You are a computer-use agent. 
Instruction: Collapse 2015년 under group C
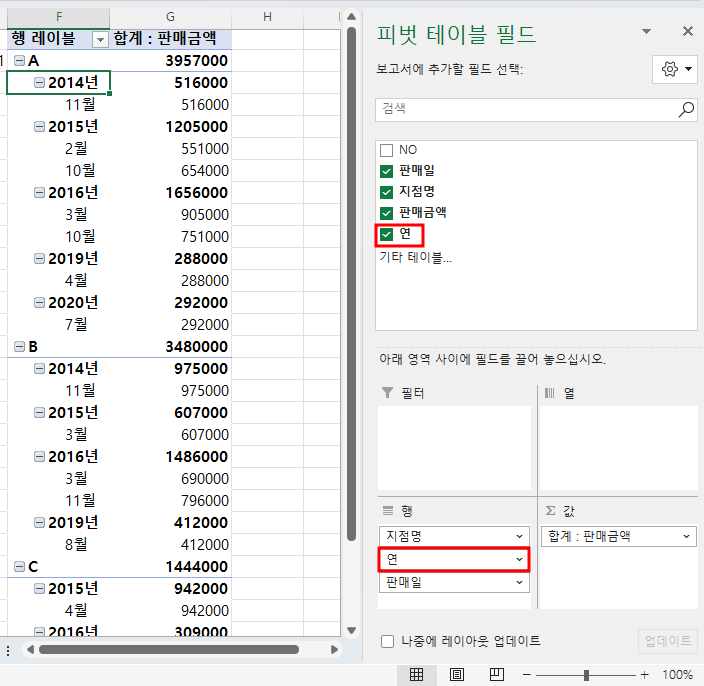point(40,589)
